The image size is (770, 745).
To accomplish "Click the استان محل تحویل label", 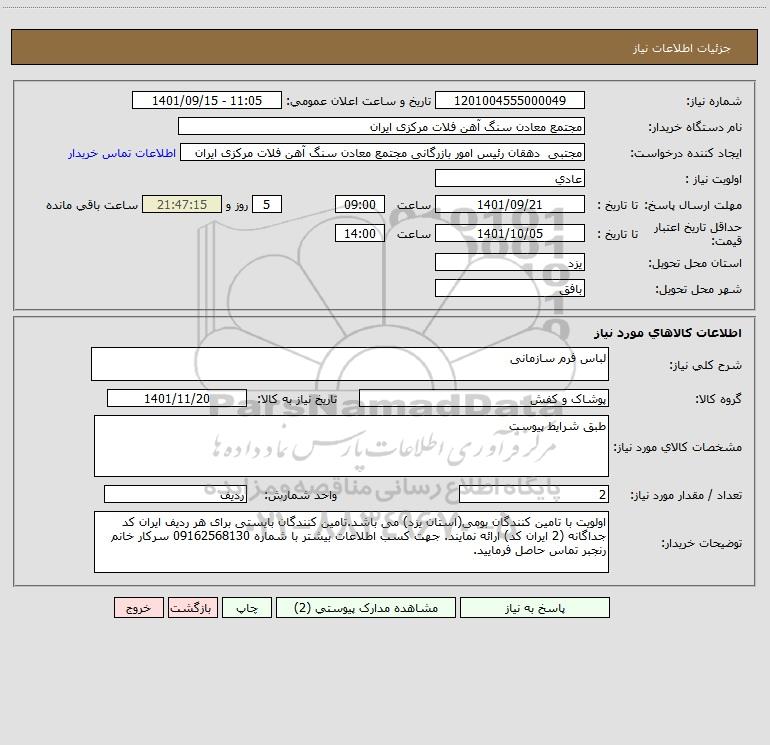I will tap(695, 264).
